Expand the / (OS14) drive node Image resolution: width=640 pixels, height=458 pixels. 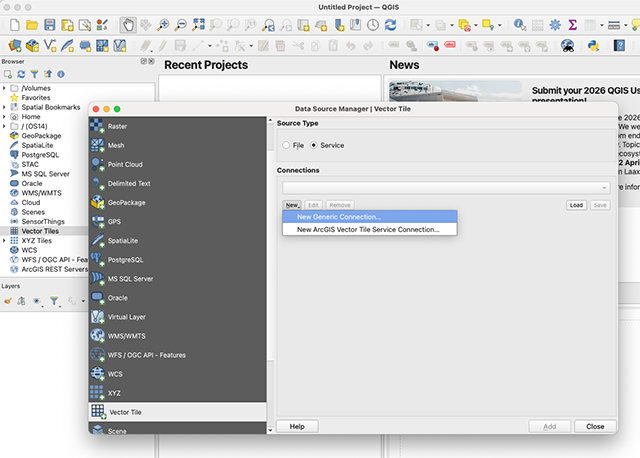(x=4, y=126)
